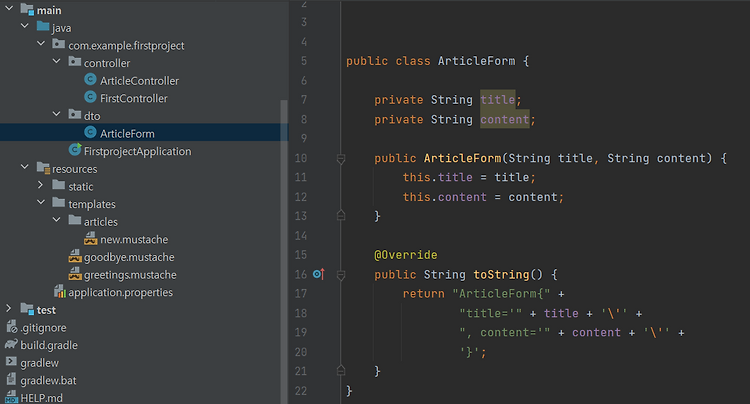
Task: Click the java folder icon
Action: click(x=43, y=26)
